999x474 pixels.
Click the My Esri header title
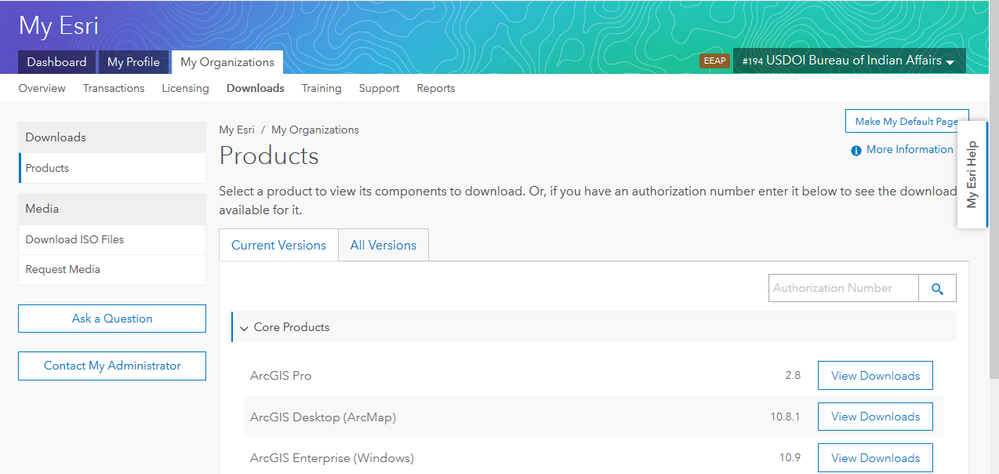pos(59,25)
